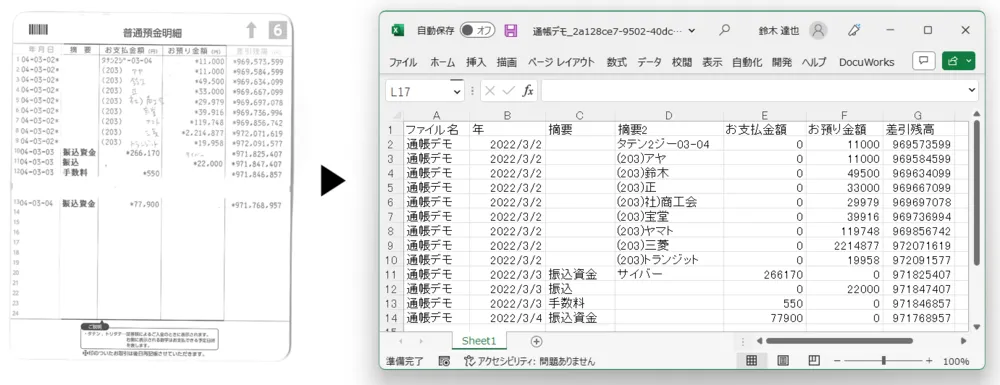1000x385 pixels.
Task: Click the comments speech bubble button
Action: (x=923, y=61)
